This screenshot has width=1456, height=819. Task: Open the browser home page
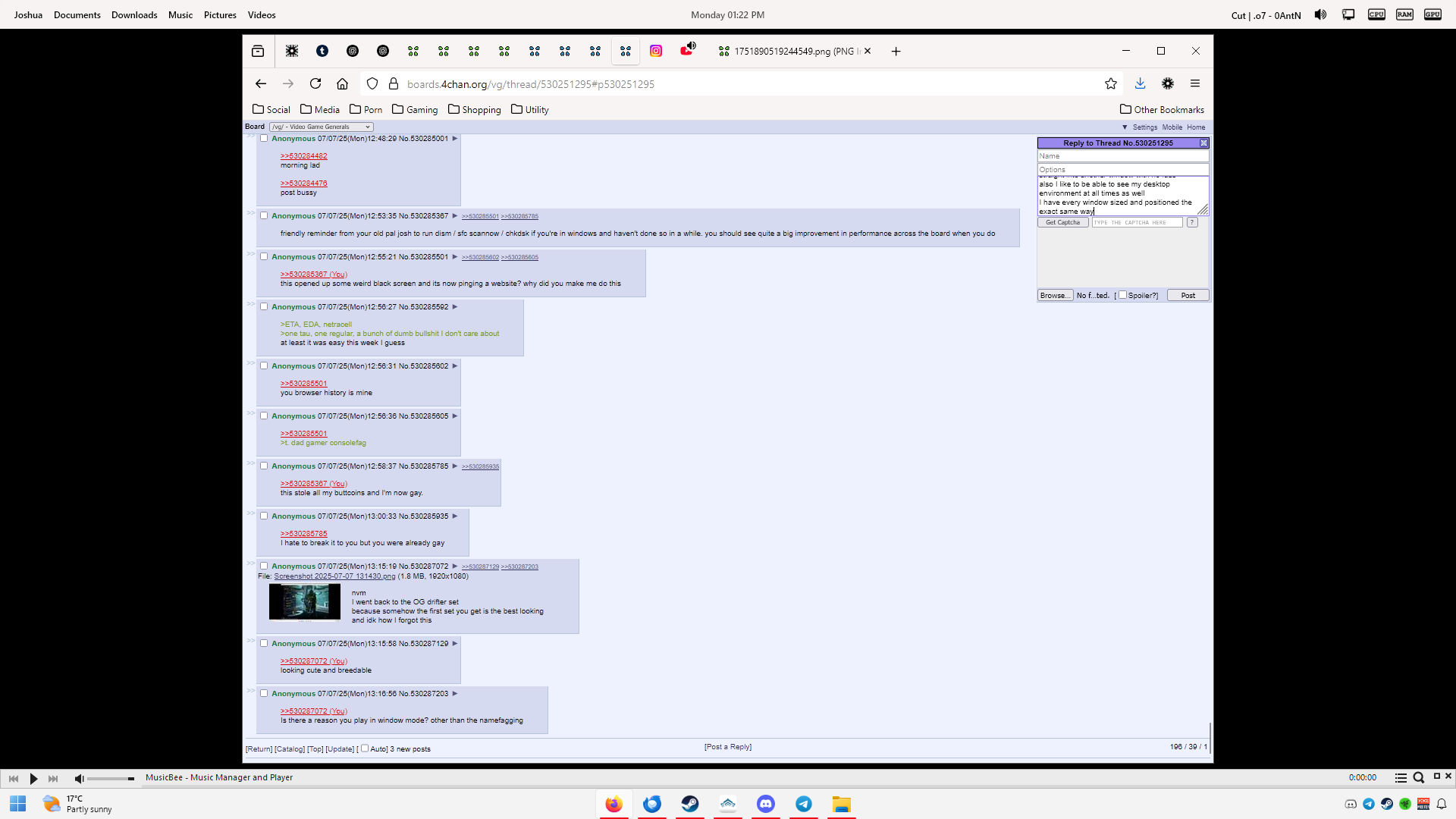click(343, 84)
